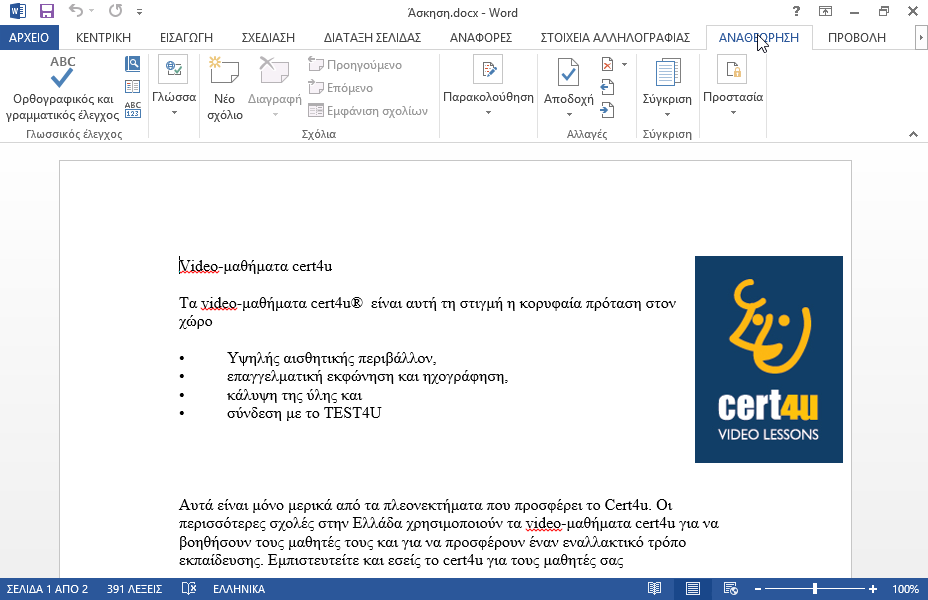Open the Thesaurus icon

click(x=133, y=86)
